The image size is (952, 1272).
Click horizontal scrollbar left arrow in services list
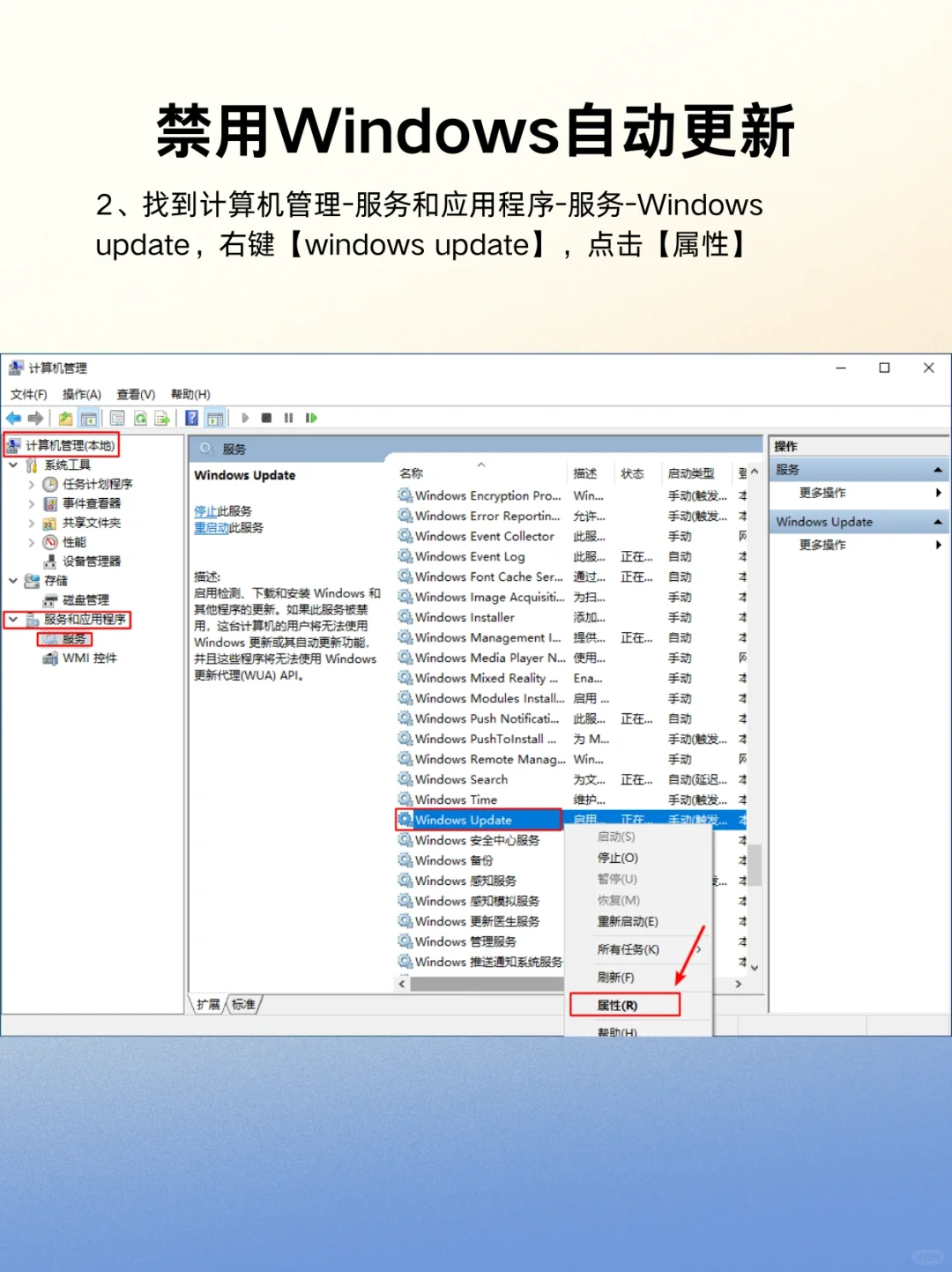point(402,984)
